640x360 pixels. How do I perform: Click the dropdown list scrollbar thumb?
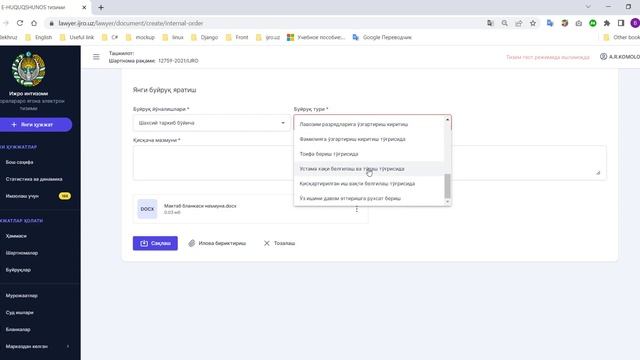447,186
